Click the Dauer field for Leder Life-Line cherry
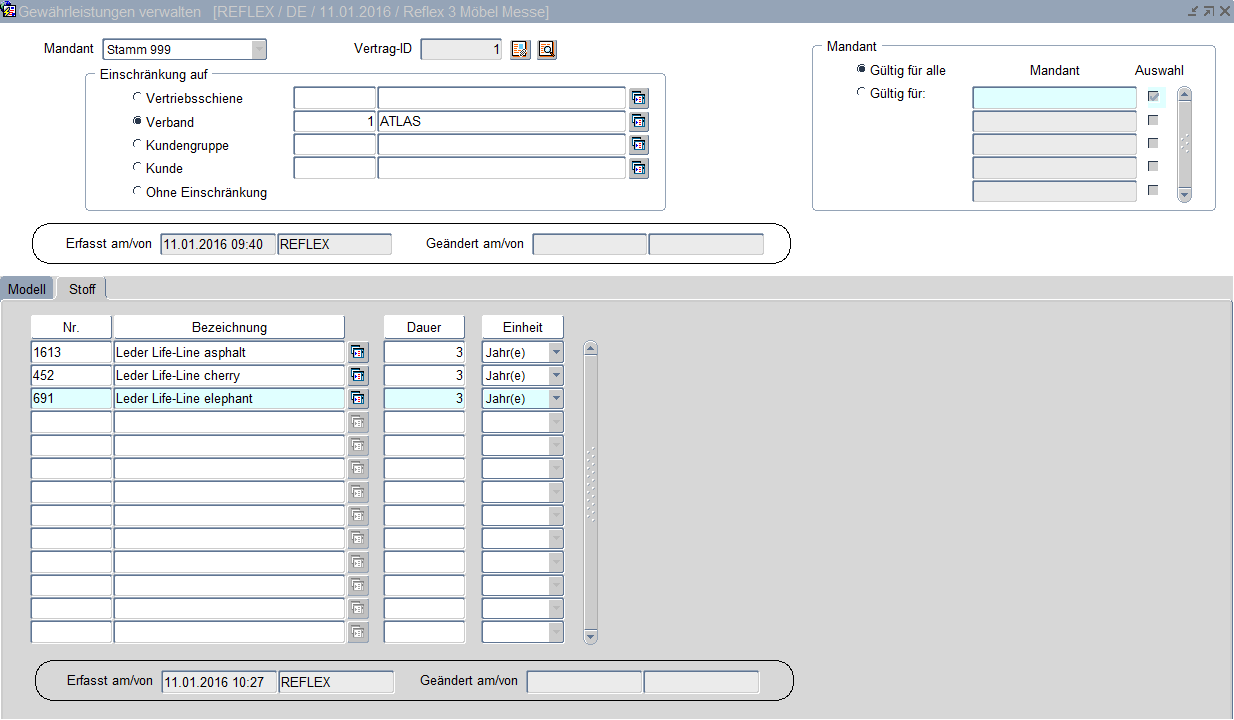This screenshot has height=720, width=1234. click(424, 375)
